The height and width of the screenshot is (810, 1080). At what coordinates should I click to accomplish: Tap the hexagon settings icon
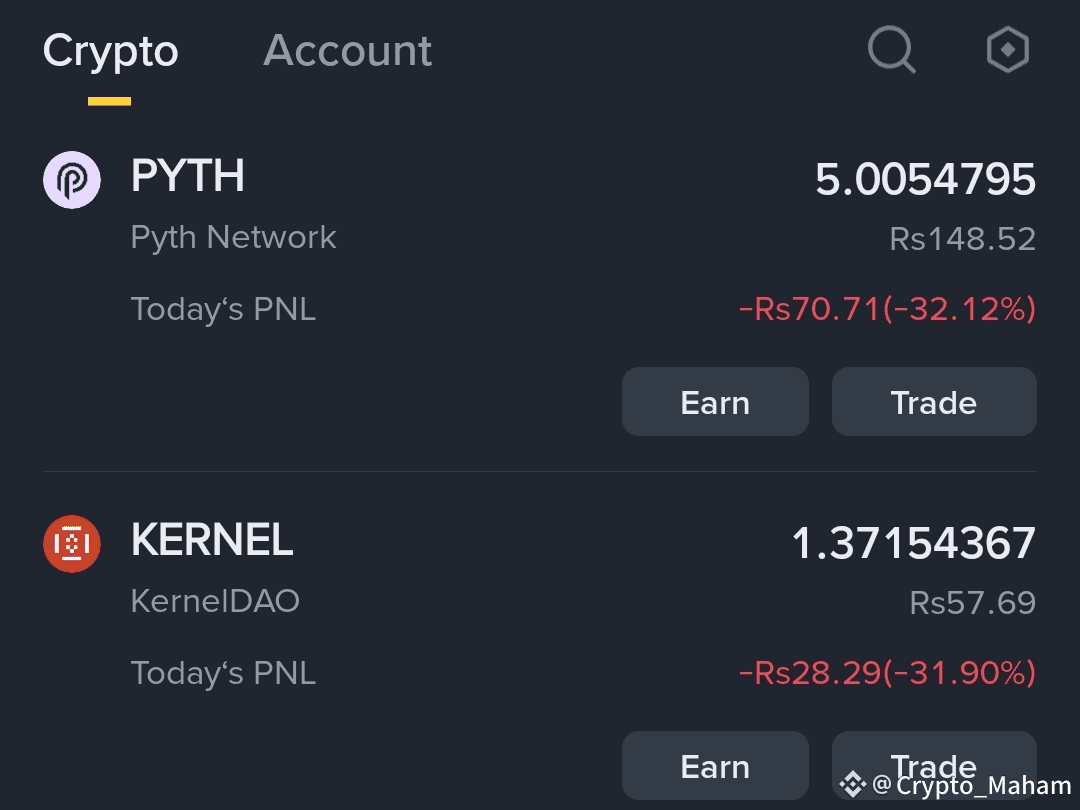(x=1008, y=49)
